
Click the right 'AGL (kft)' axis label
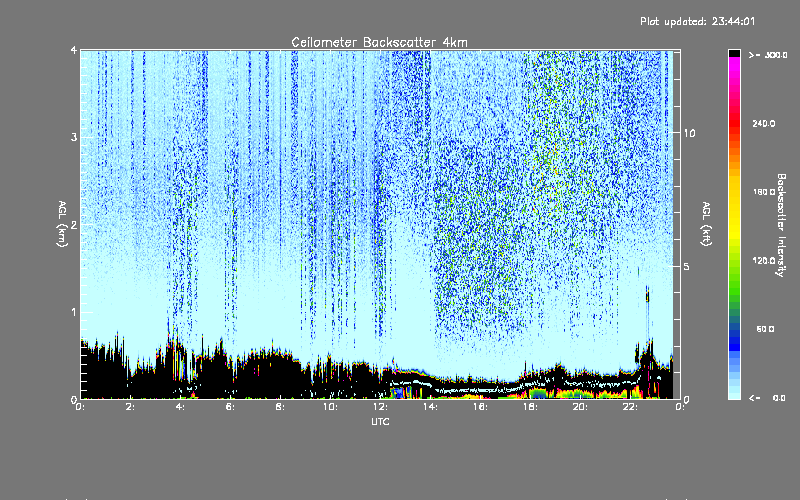(x=707, y=224)
